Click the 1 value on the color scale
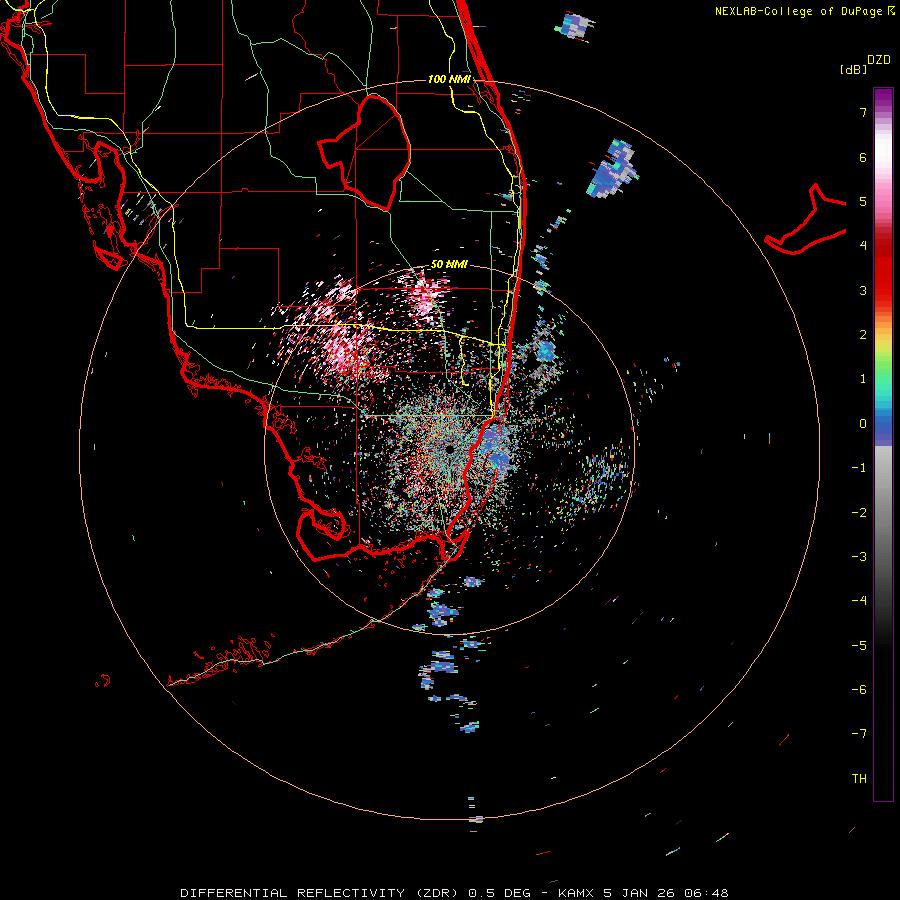Screen dimensions: 900x900 click(863, 379)
